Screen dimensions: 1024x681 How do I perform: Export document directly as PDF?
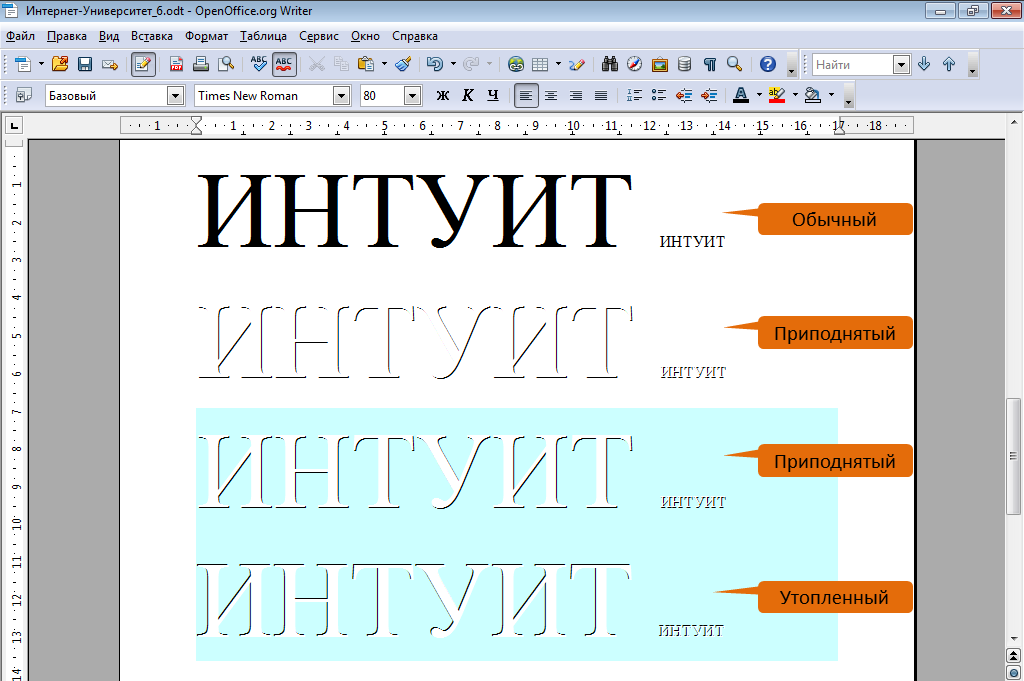tap(177, 65)
